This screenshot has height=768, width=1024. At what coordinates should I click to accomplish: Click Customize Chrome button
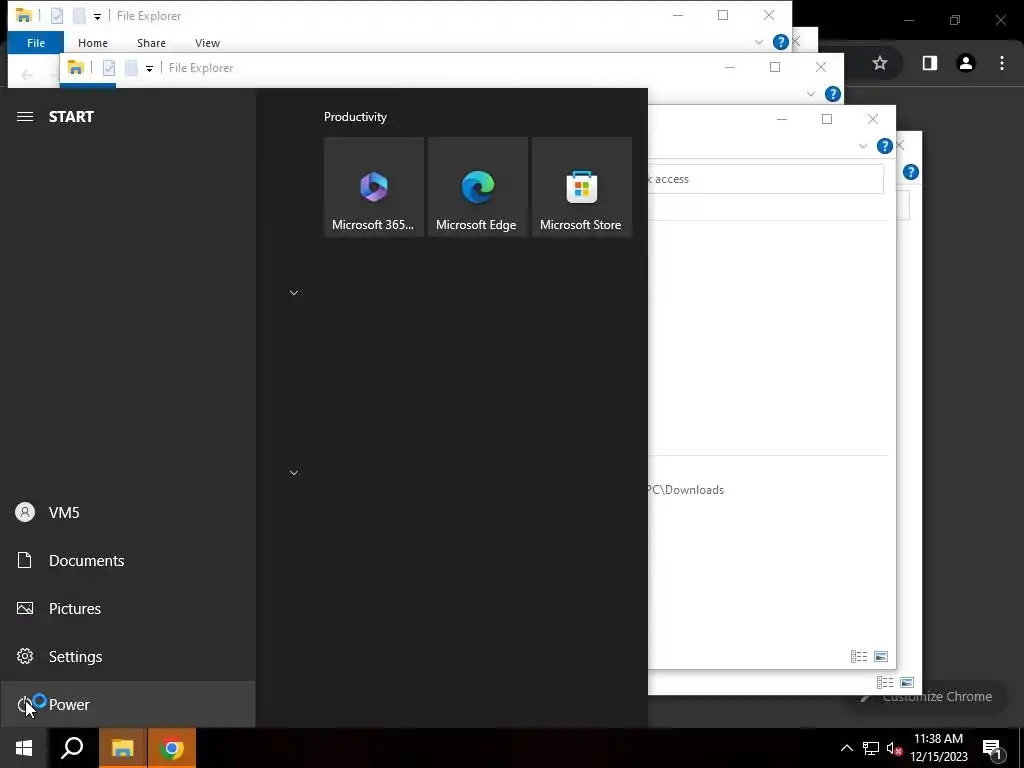(x=927, y=697)
